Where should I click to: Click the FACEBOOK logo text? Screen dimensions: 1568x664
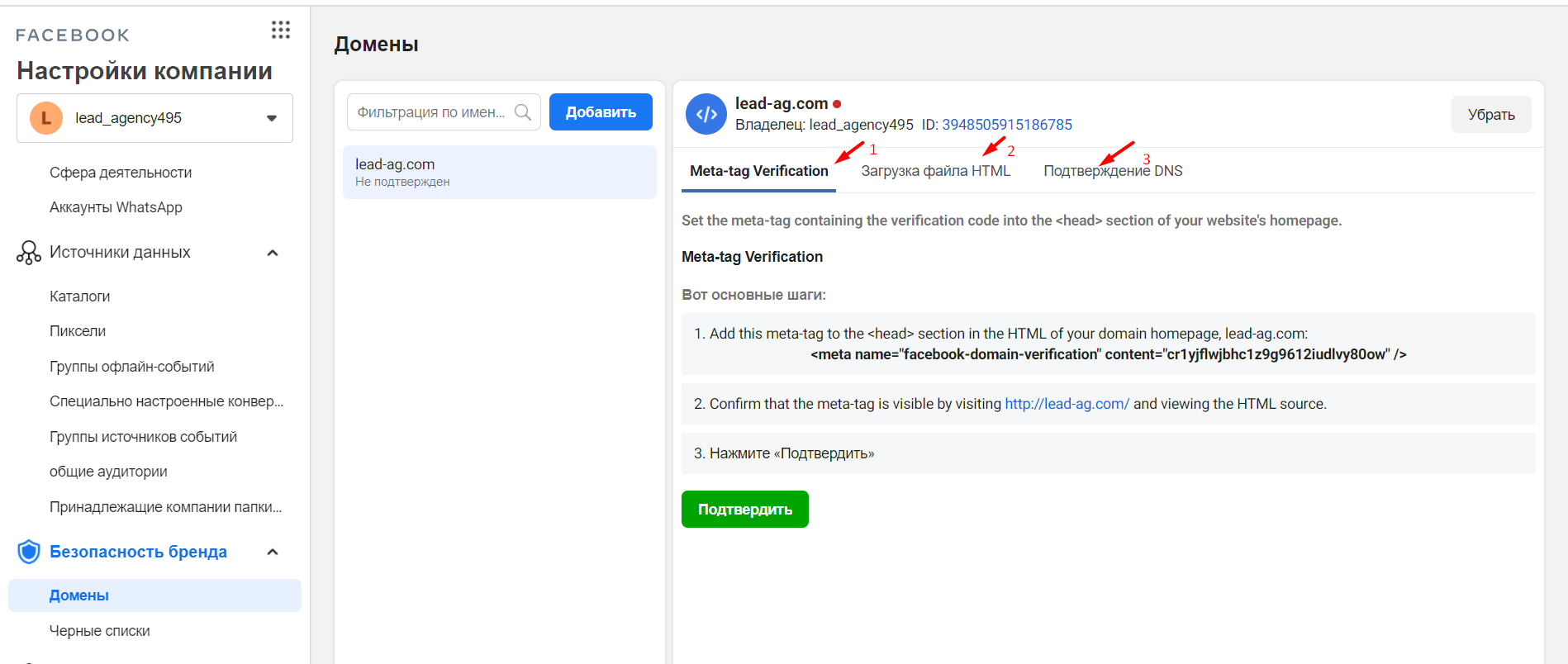coord(73,36)
